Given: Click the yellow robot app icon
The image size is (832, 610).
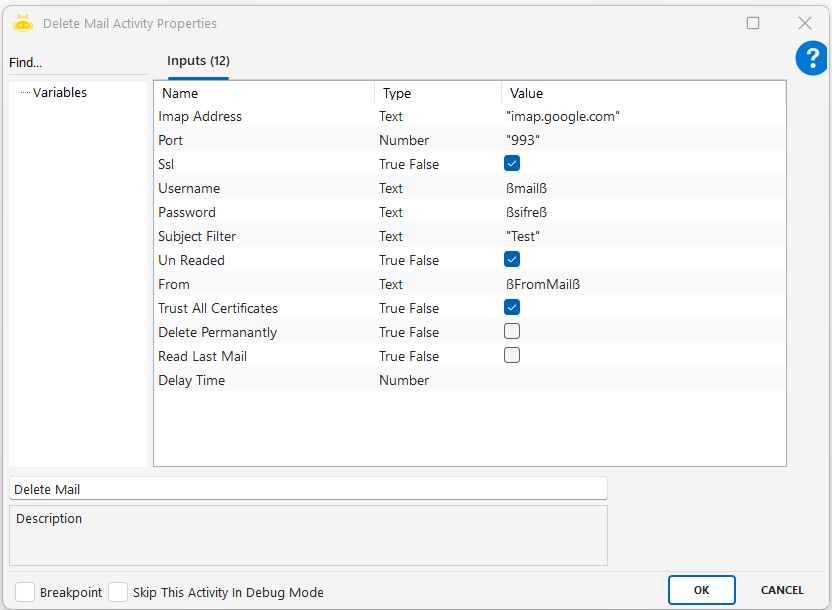Looking at the screenshot, I should tap(23, 23).
